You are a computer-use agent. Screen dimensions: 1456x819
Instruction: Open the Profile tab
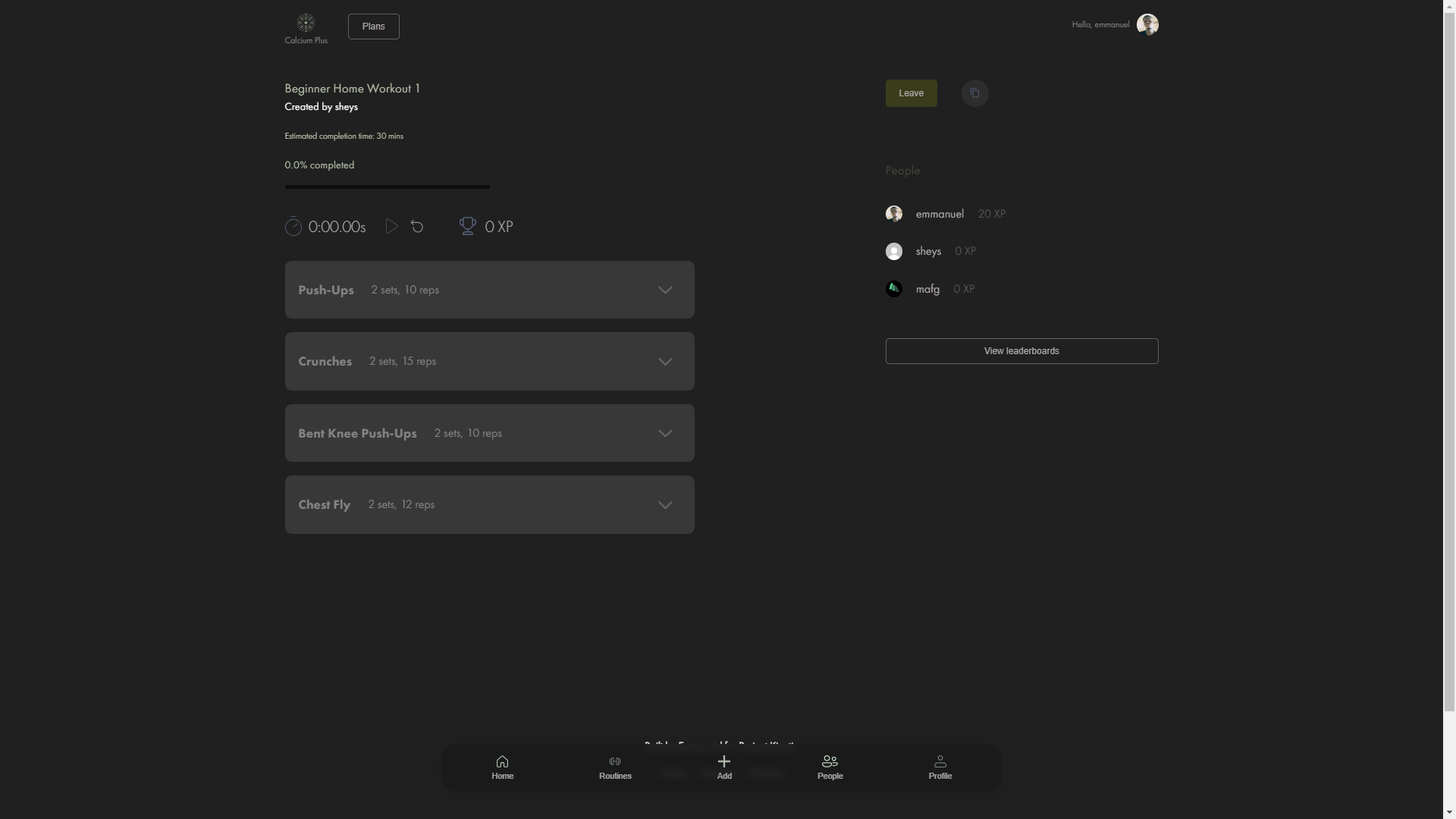click(x=940, y=767)
